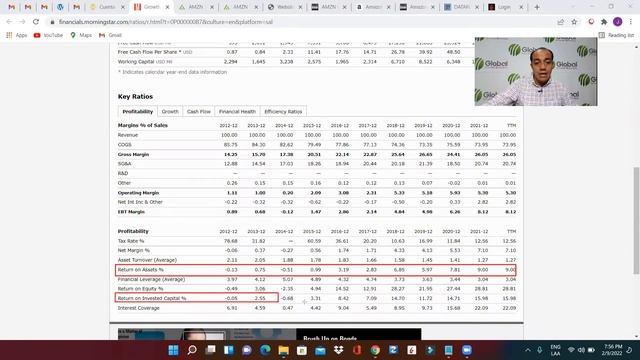Screen dimensions: 640x360
Task: Open the Mail app from the taskbar
Action: click(320, 350)
